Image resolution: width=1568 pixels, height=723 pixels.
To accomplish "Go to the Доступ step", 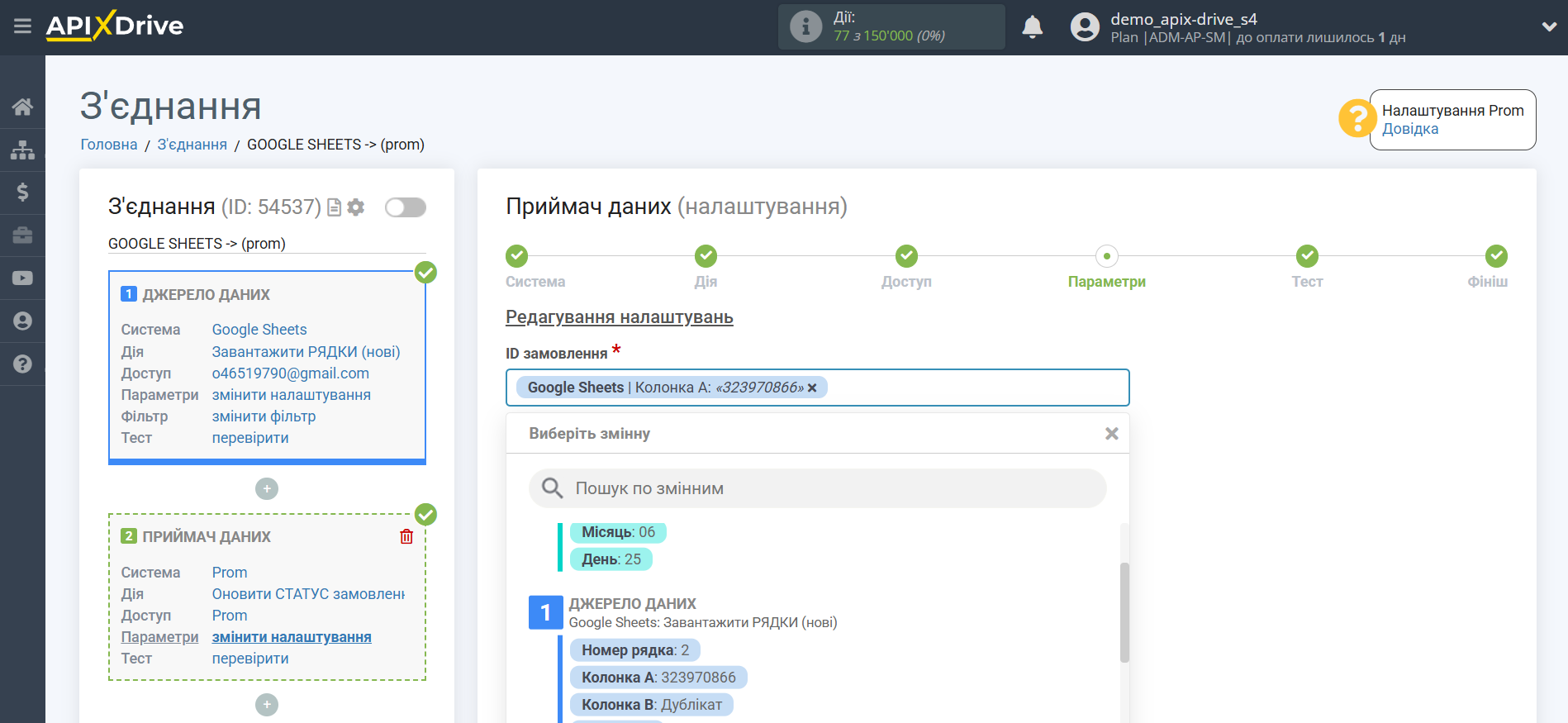I will tap(906, 256).
